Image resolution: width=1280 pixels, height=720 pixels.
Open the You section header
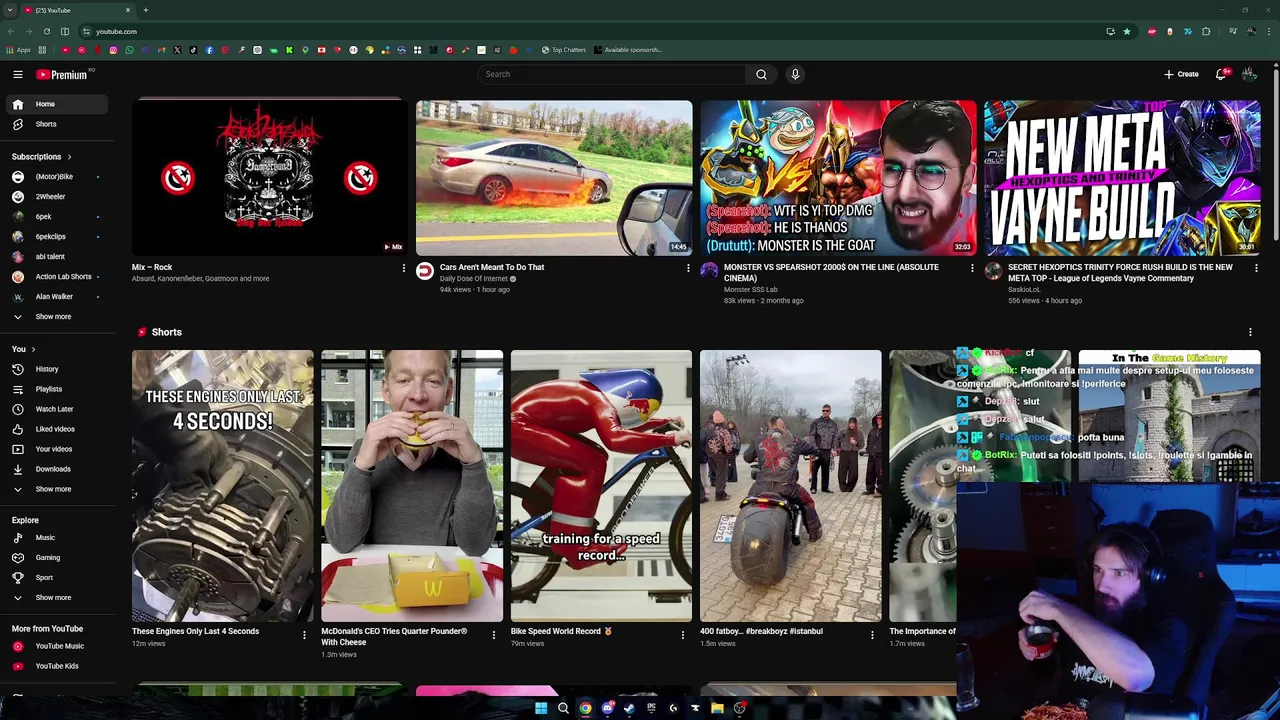pyautogui.click(x=23, y=349)
